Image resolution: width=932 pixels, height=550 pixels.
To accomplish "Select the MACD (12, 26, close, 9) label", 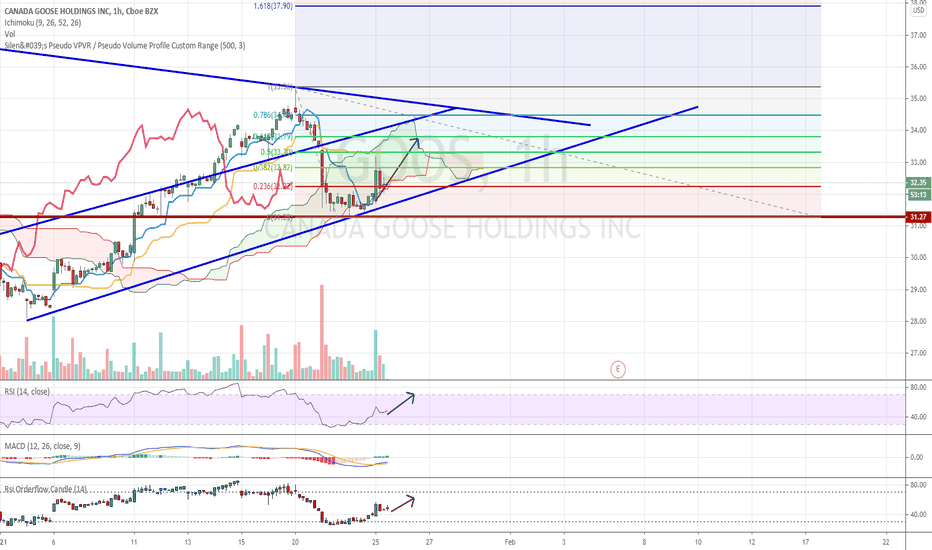I will pyautogui.click(x=42, y=446).
